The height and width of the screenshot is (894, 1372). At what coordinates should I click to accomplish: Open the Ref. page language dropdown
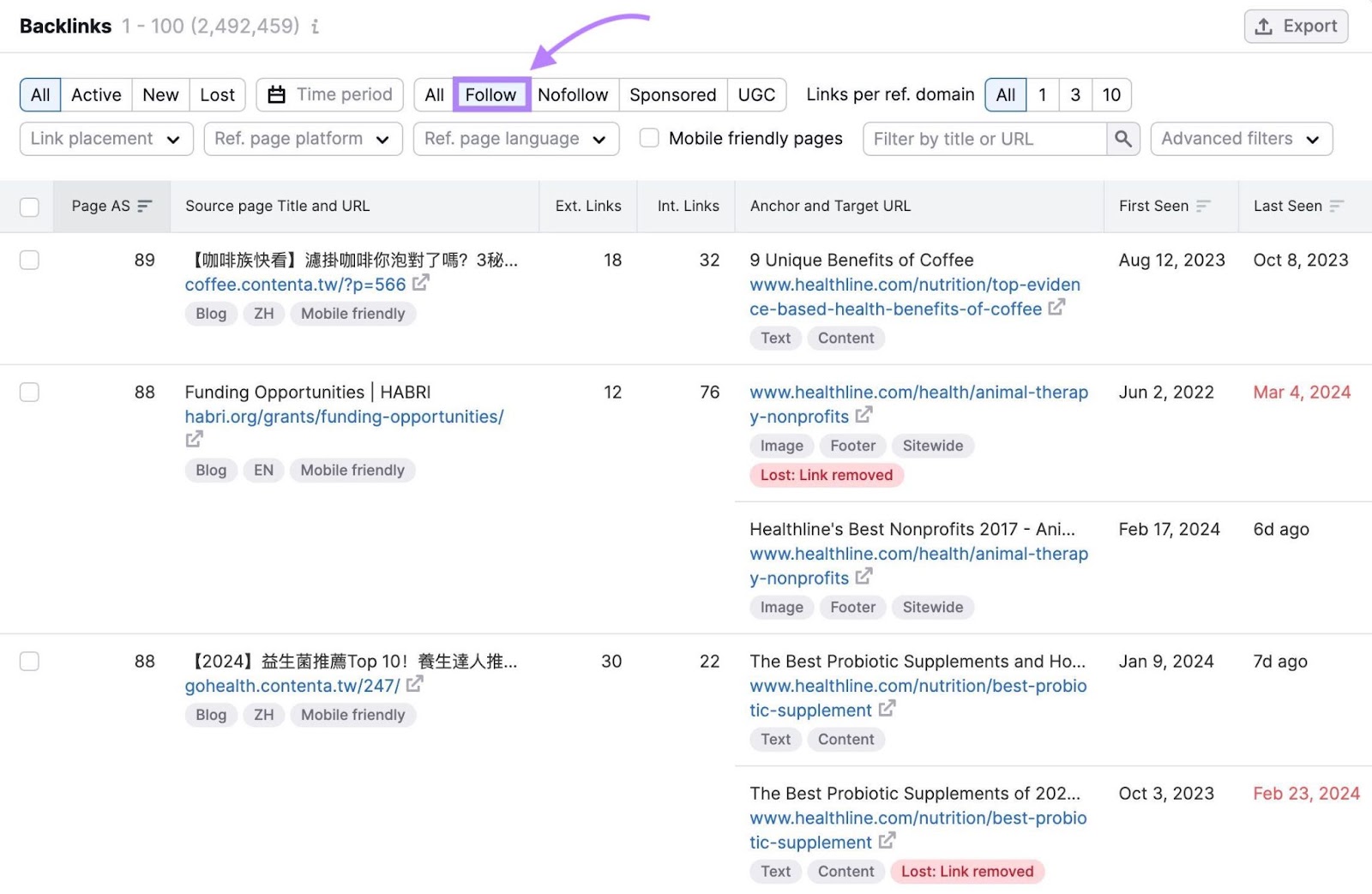coord(515,138)
